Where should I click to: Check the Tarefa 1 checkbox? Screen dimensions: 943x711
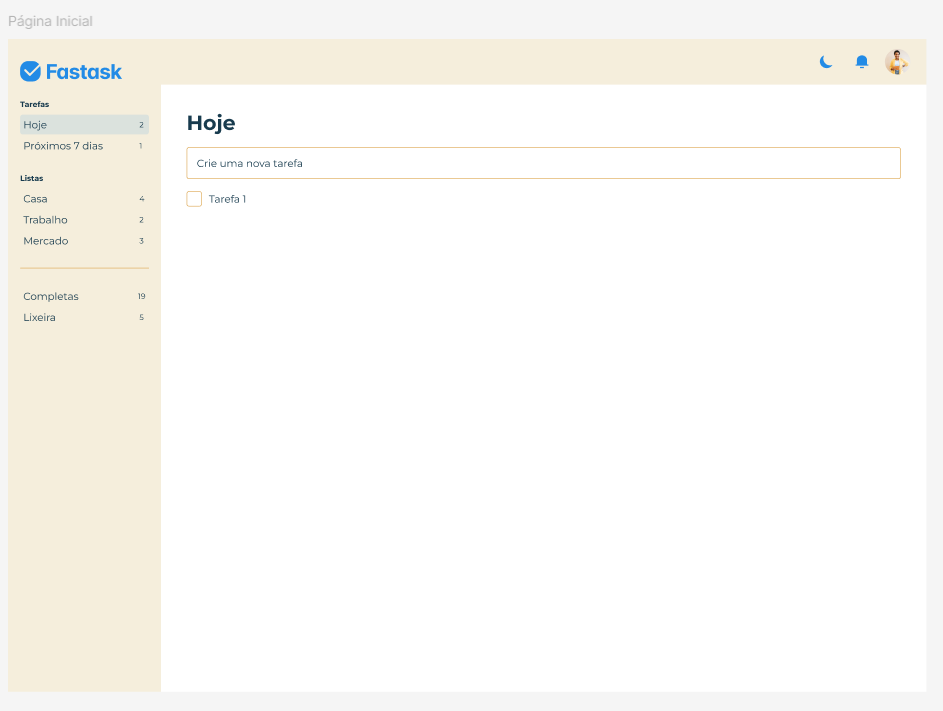pos(194,199)
